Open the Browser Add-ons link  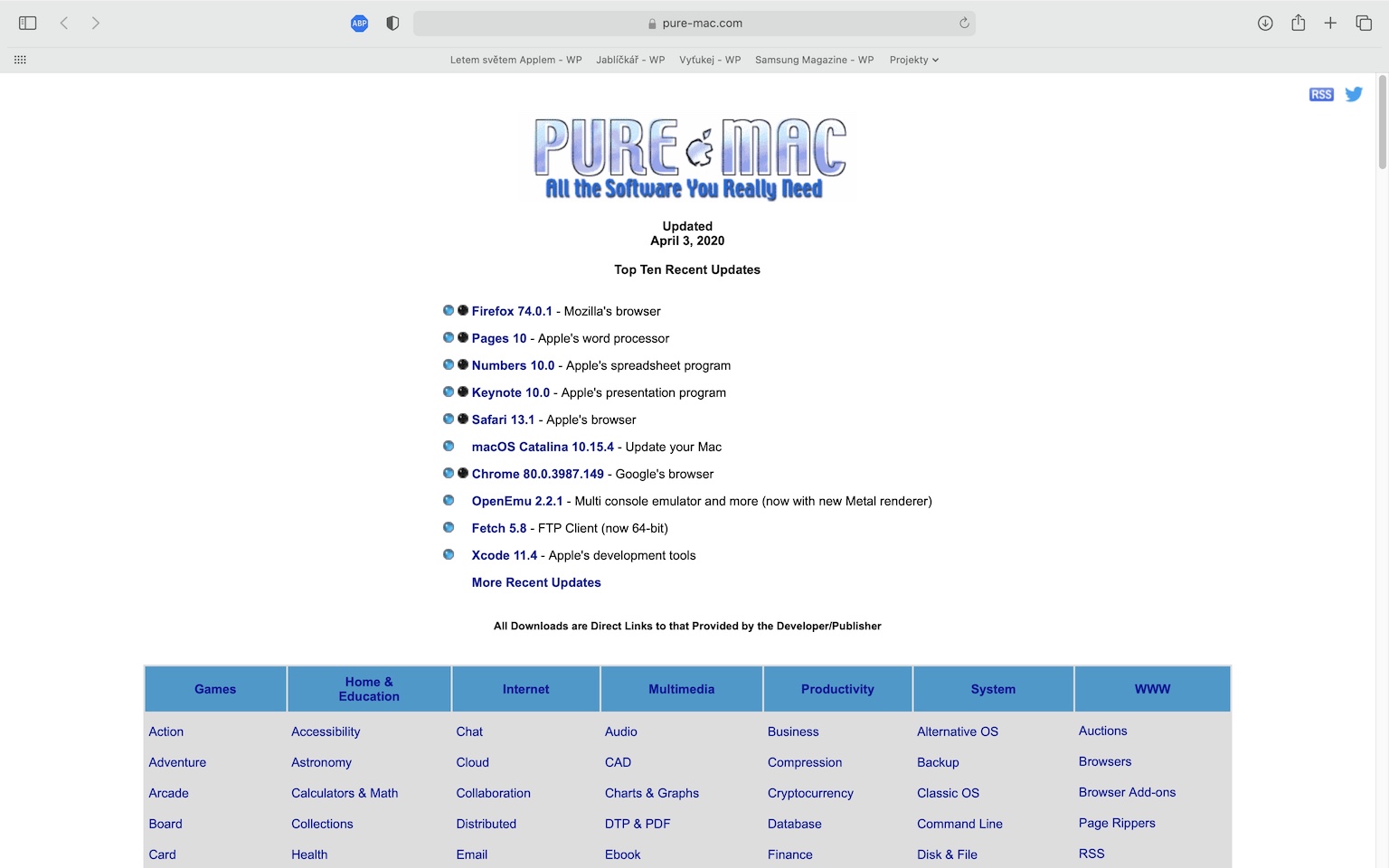(1127, 792)
